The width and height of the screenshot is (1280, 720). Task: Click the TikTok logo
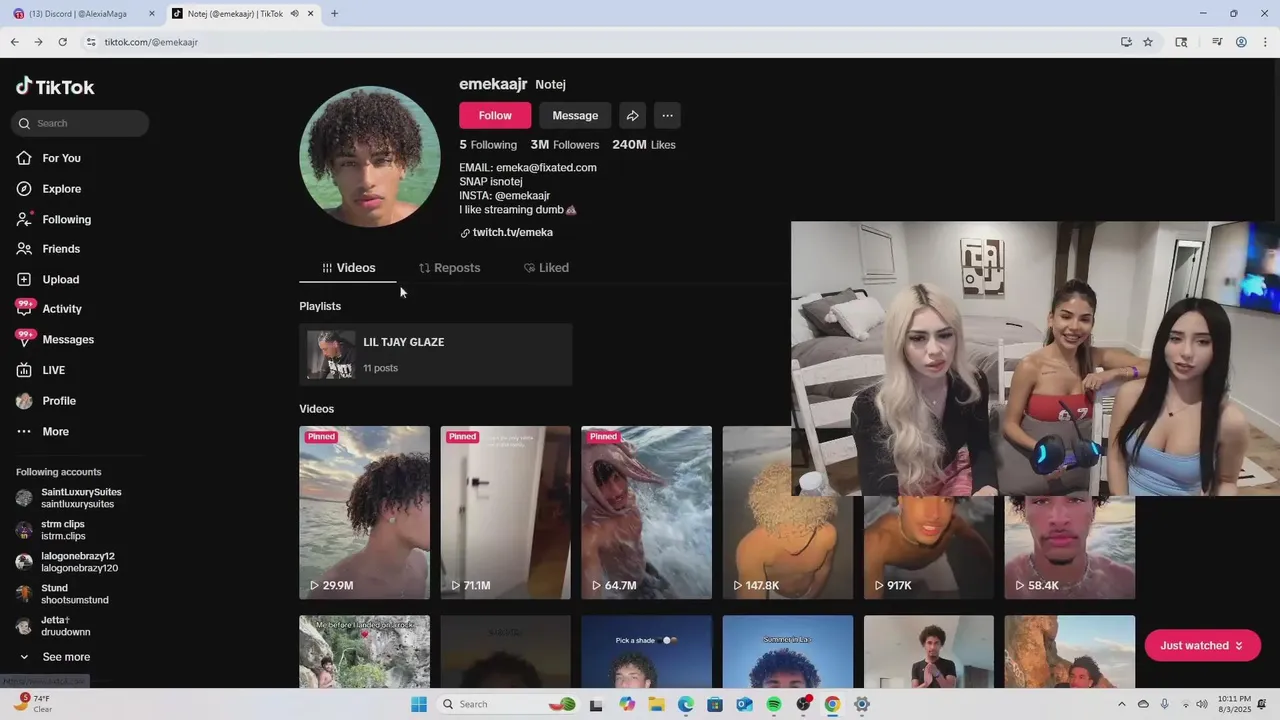(55, 87)
